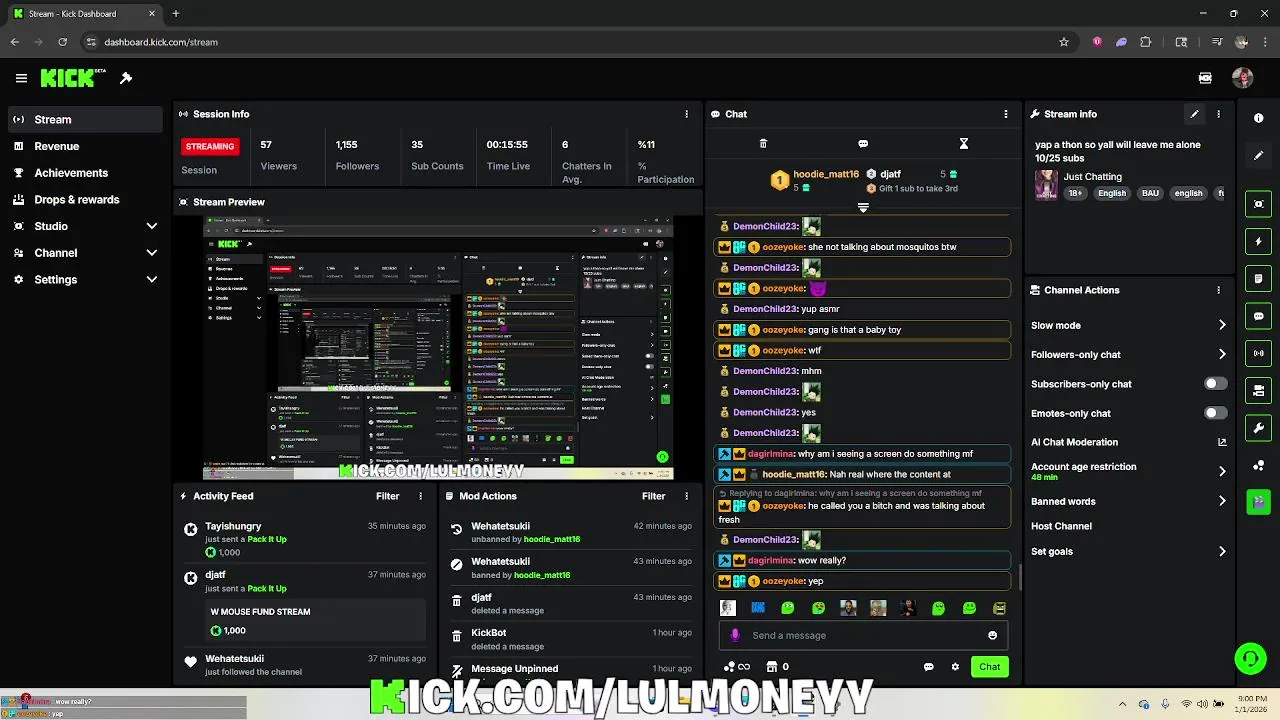Select Drops & rewards in sidebar

[x=84, y=199]
